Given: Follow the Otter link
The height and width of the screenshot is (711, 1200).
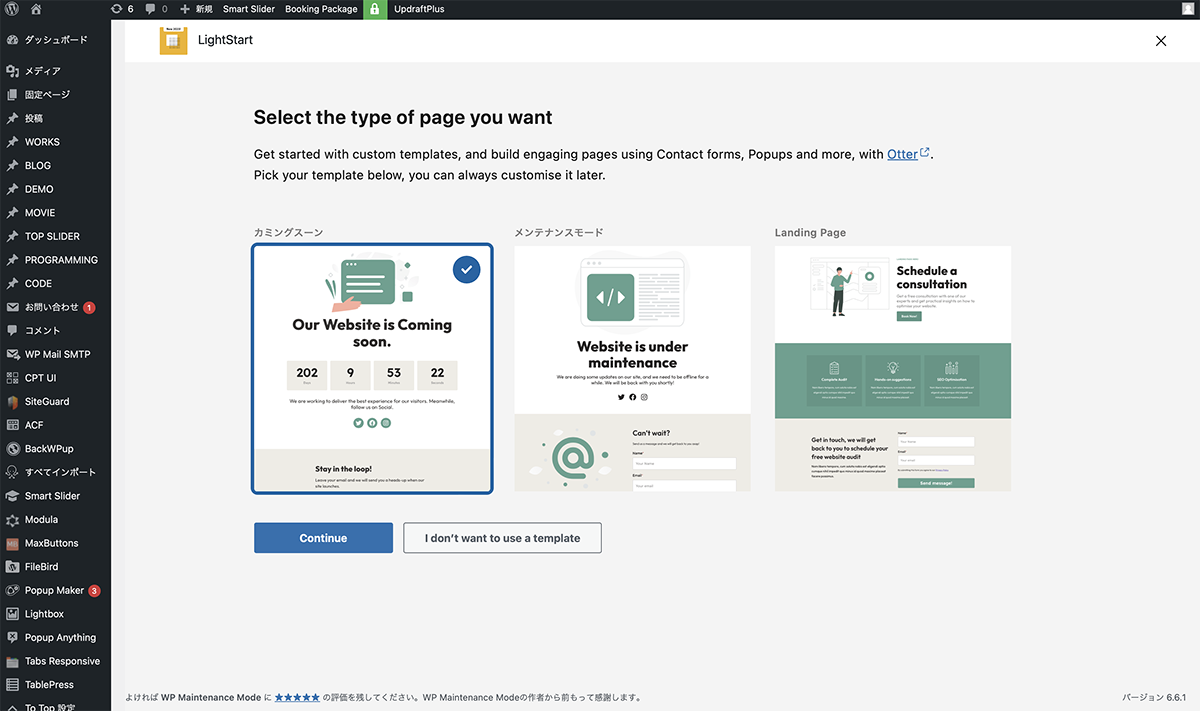Looking at the screenshot, I should (x=902, y=154).
